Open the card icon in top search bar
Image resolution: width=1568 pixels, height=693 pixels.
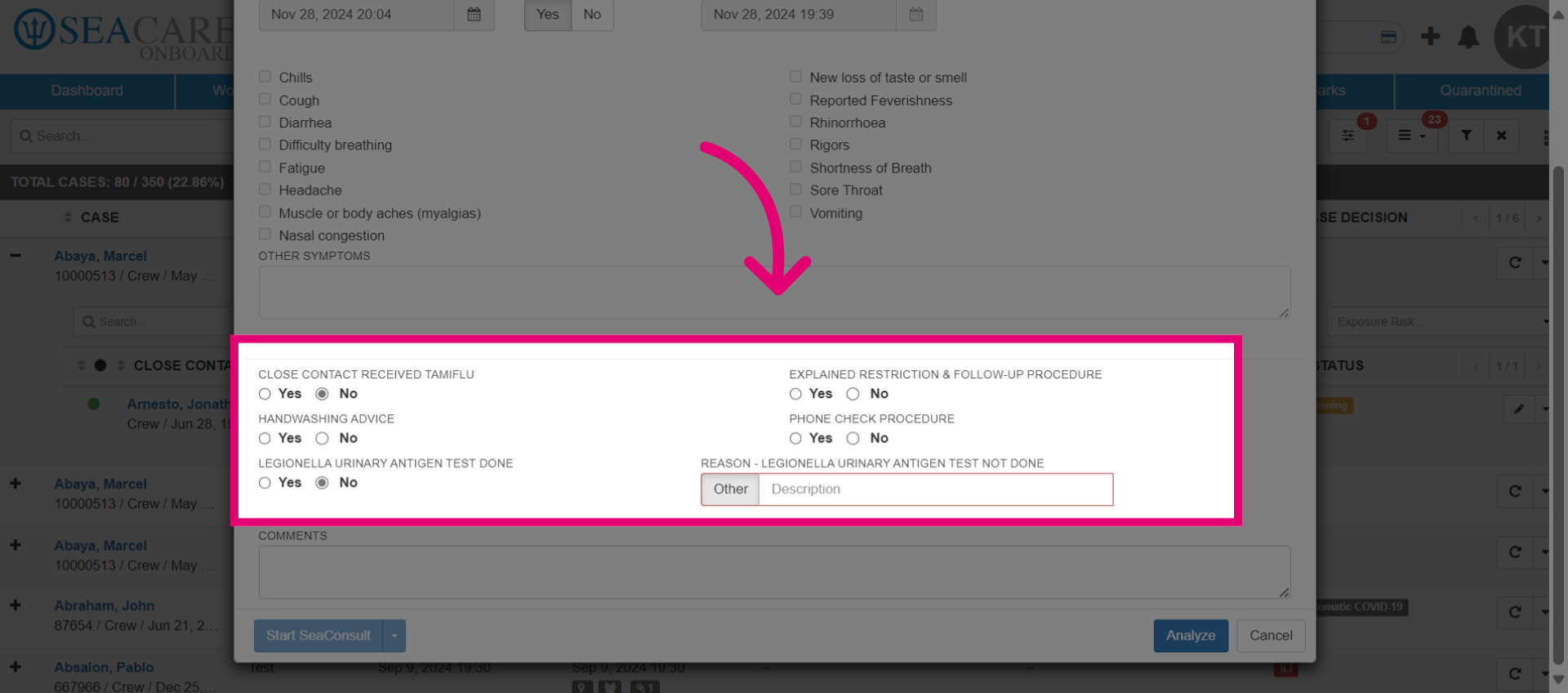(1388, 37)
